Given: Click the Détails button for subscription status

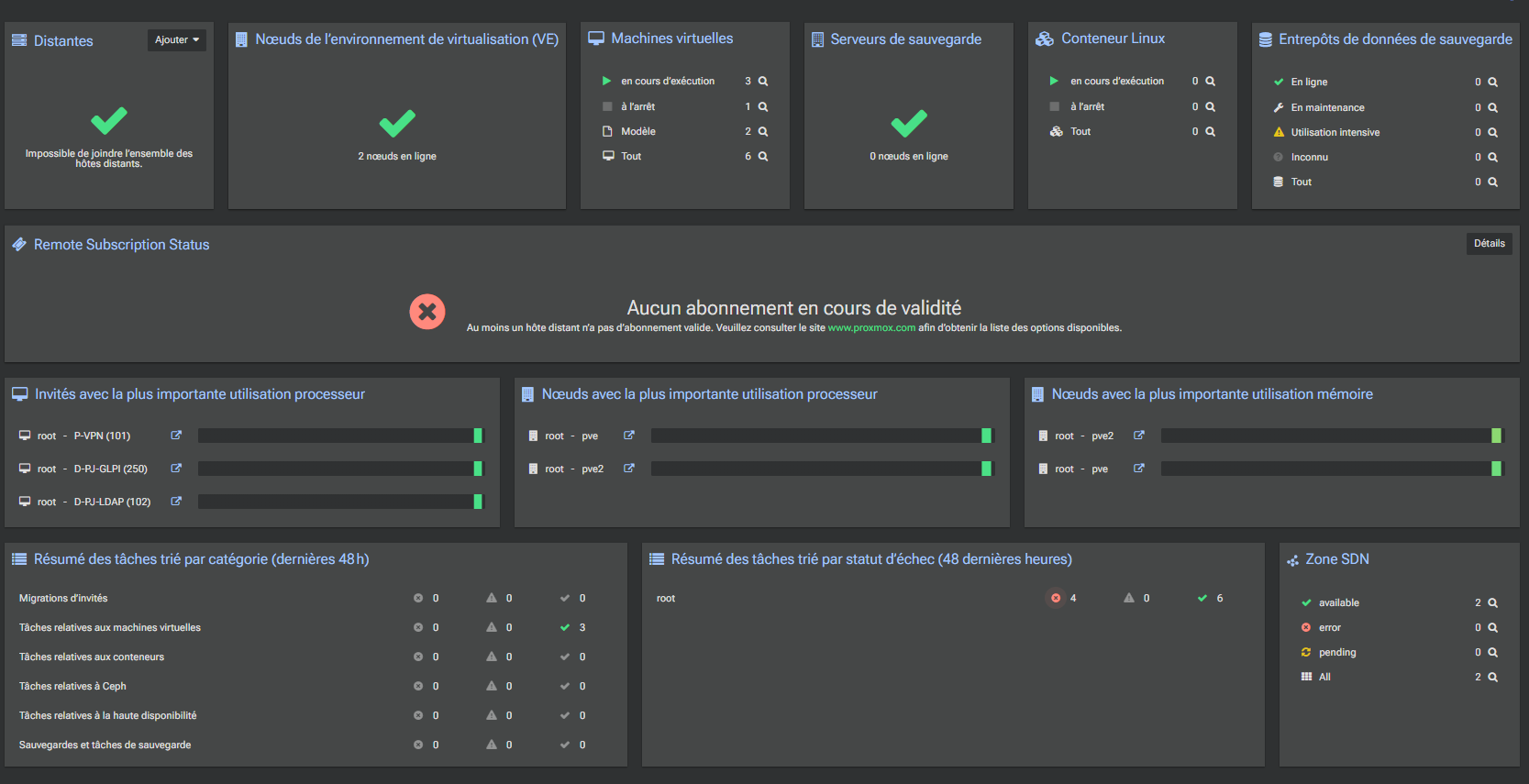Looking at the screenshot, I should tap(1489, 244).
